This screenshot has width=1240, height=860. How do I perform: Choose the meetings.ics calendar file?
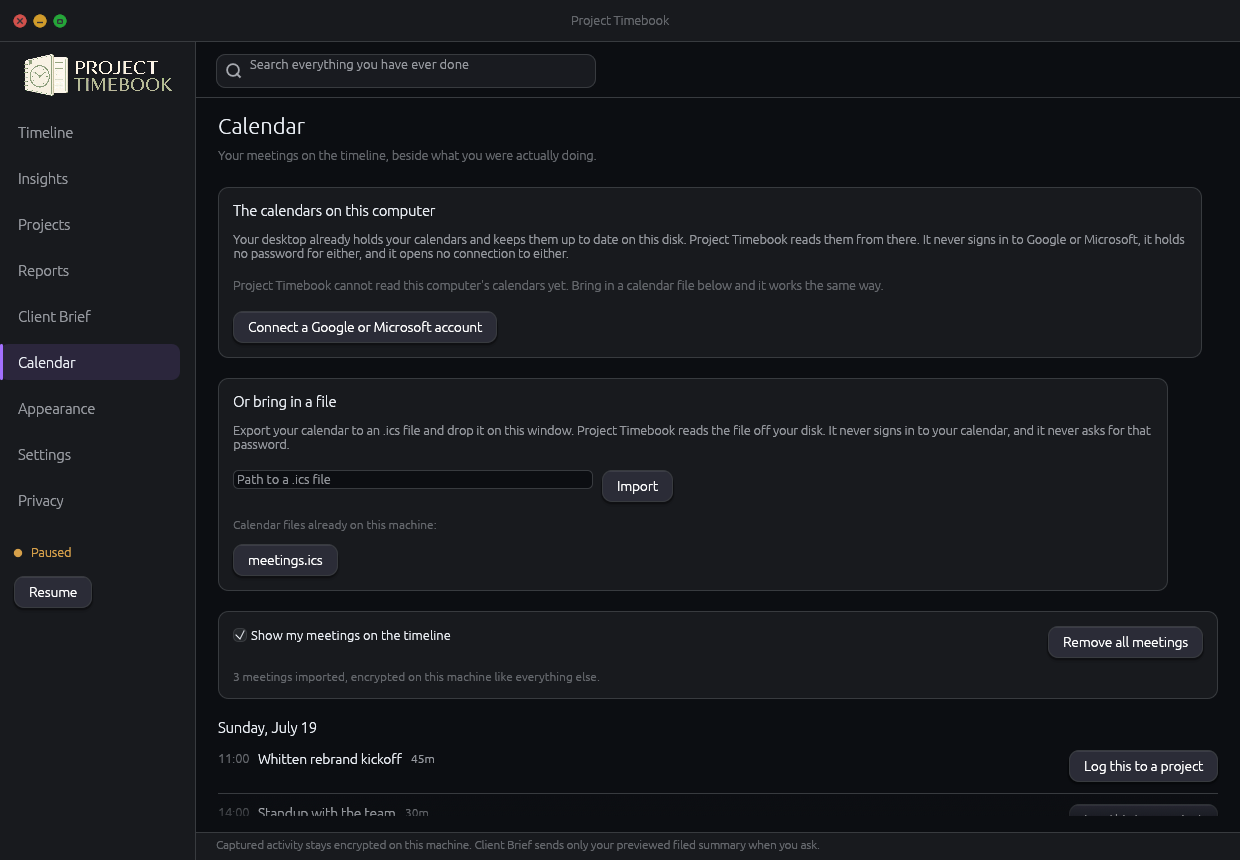pyautogui.click(x=285, y=560)
